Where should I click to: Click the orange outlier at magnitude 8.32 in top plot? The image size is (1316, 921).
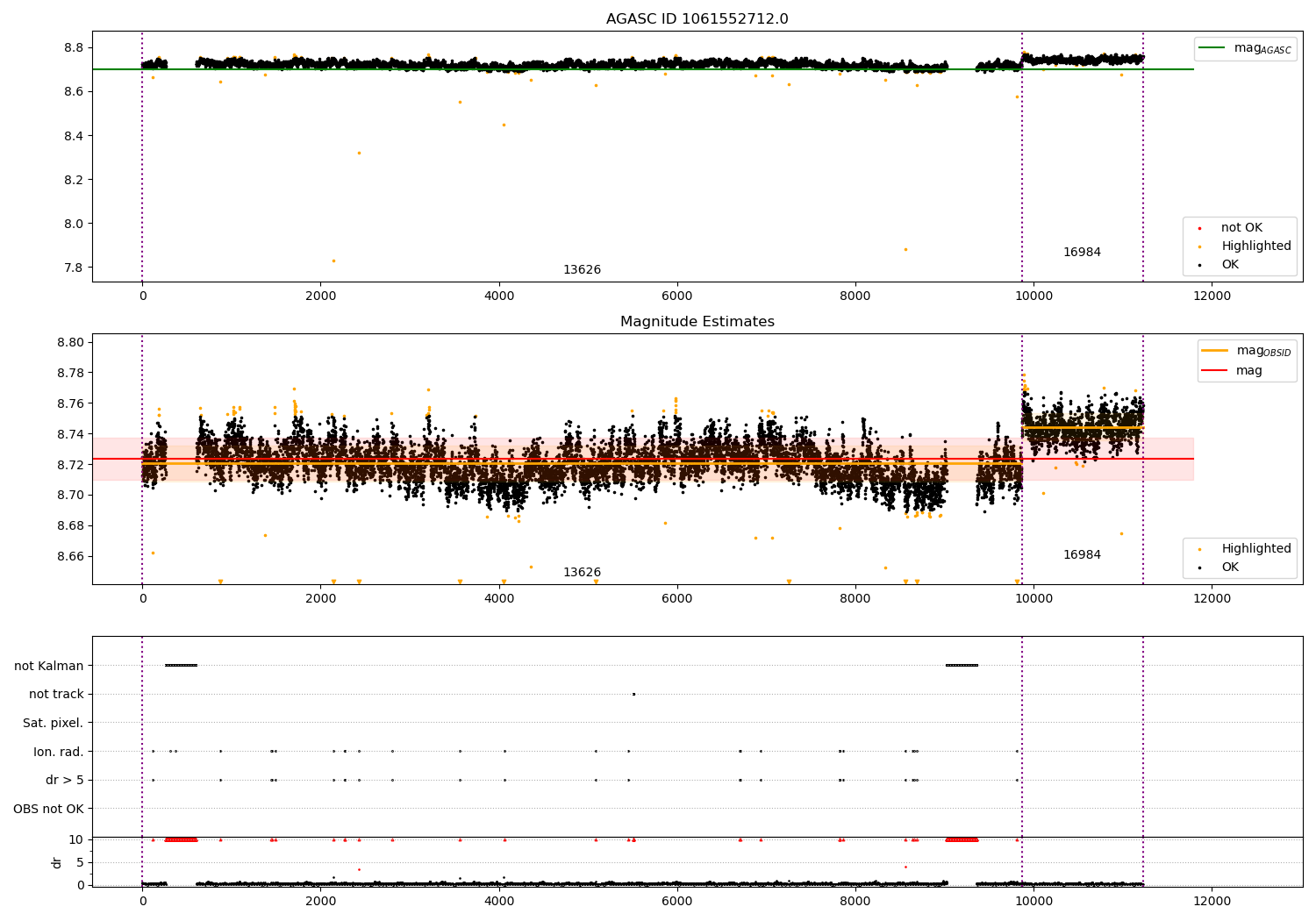[x=359, y=153]
